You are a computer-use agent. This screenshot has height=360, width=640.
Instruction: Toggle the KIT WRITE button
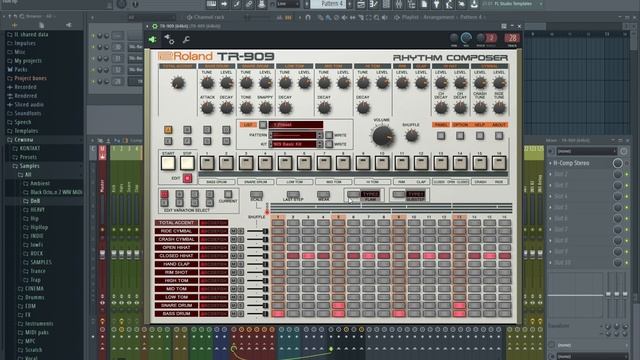[x=329, y=144]
